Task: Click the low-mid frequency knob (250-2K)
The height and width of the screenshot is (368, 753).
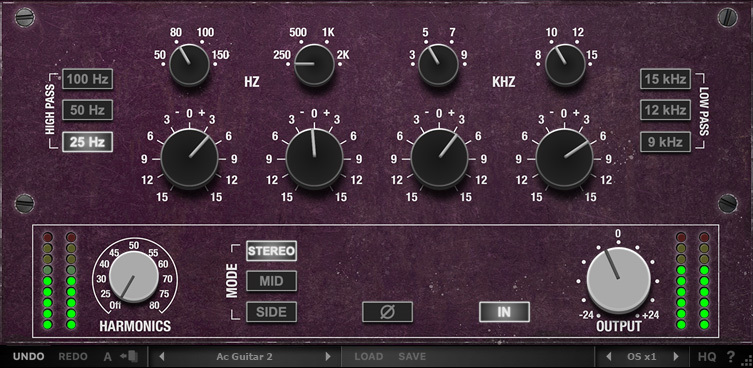Action: [x=314, y=65]
